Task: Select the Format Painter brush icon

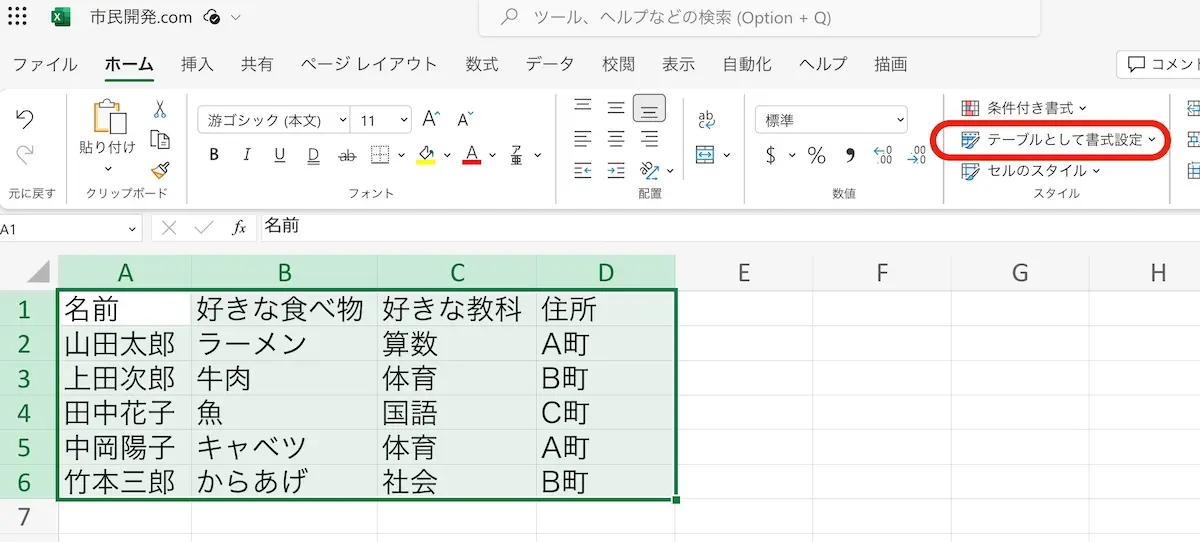Action: (160, 171)
